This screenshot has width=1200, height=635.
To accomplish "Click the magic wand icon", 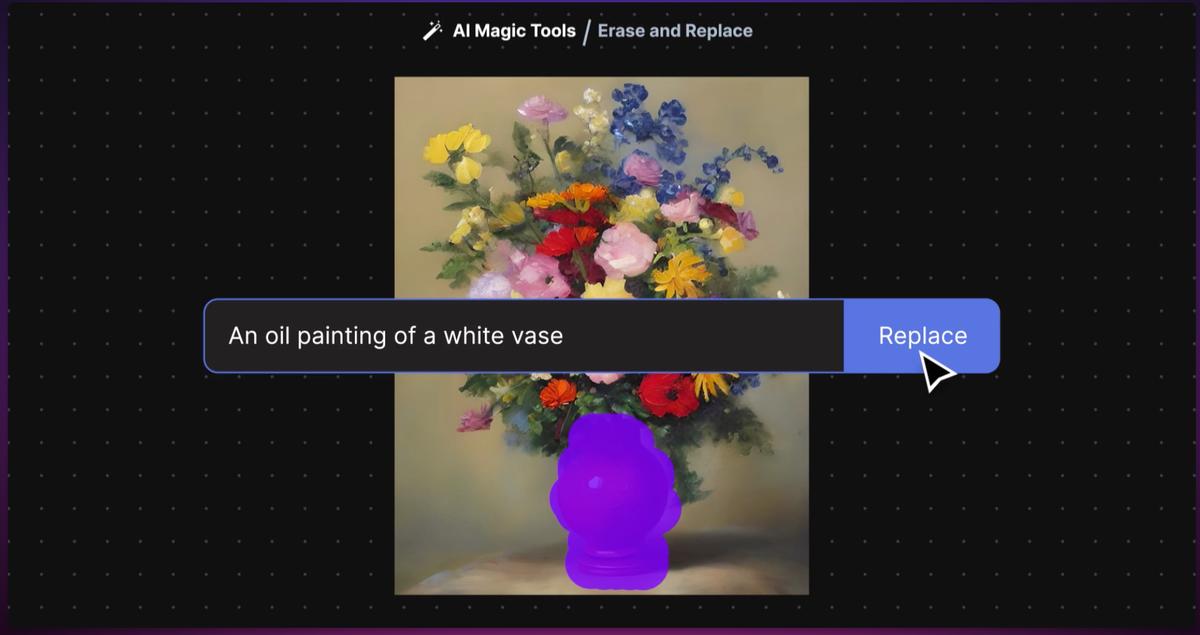I will (x=432, y=31).
